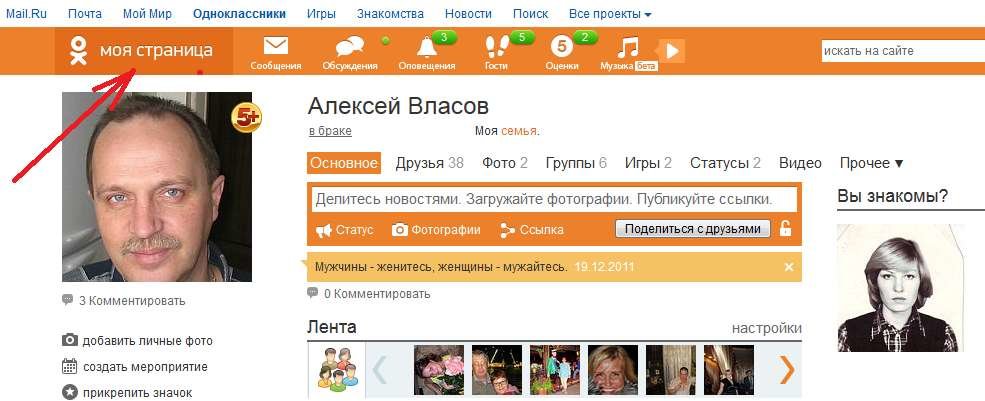
Task: Open Гости footprints icon
Action: [x=497, y=47]
